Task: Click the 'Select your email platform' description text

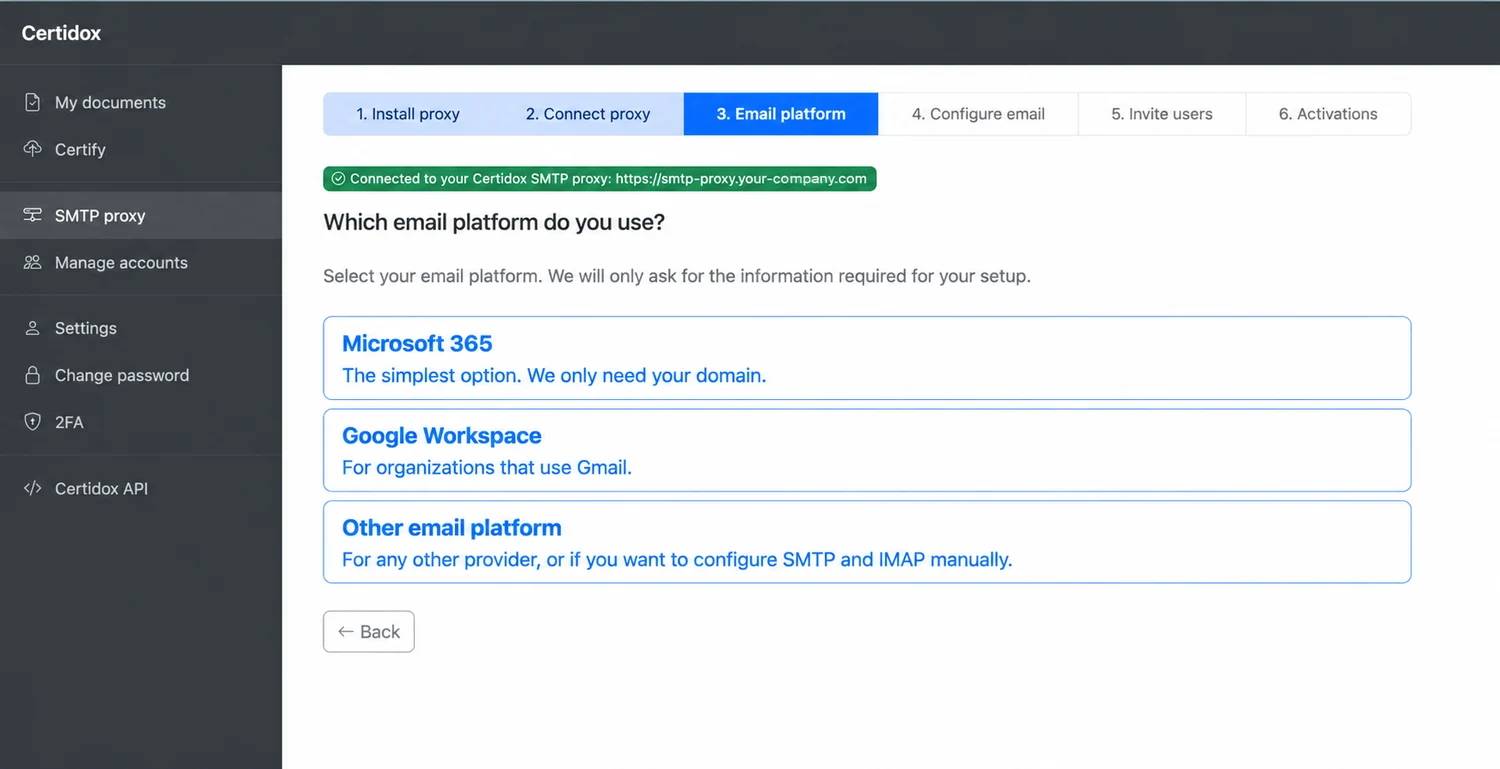Action: 677,276
